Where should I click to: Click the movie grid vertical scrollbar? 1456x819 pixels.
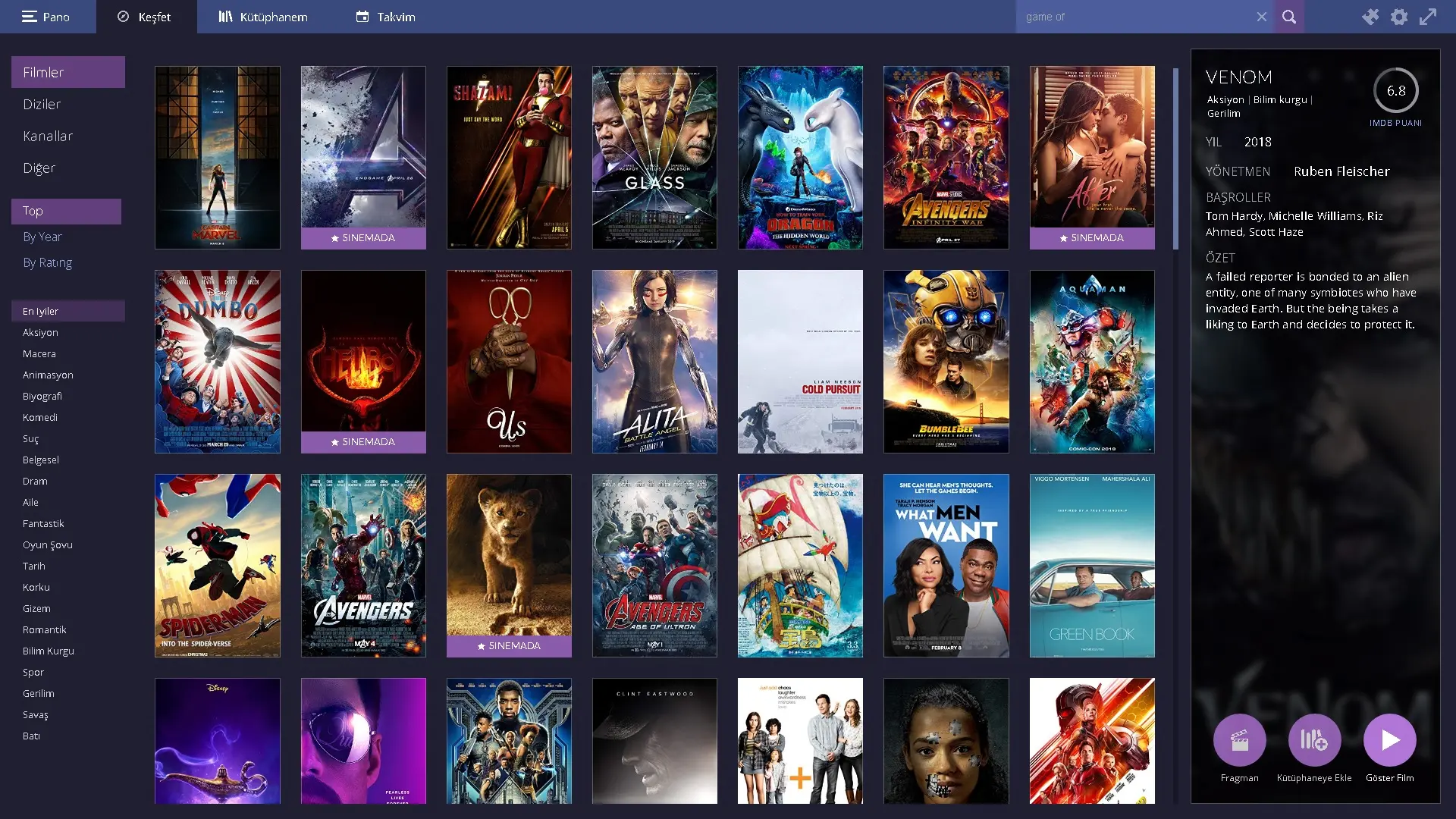1175,159
